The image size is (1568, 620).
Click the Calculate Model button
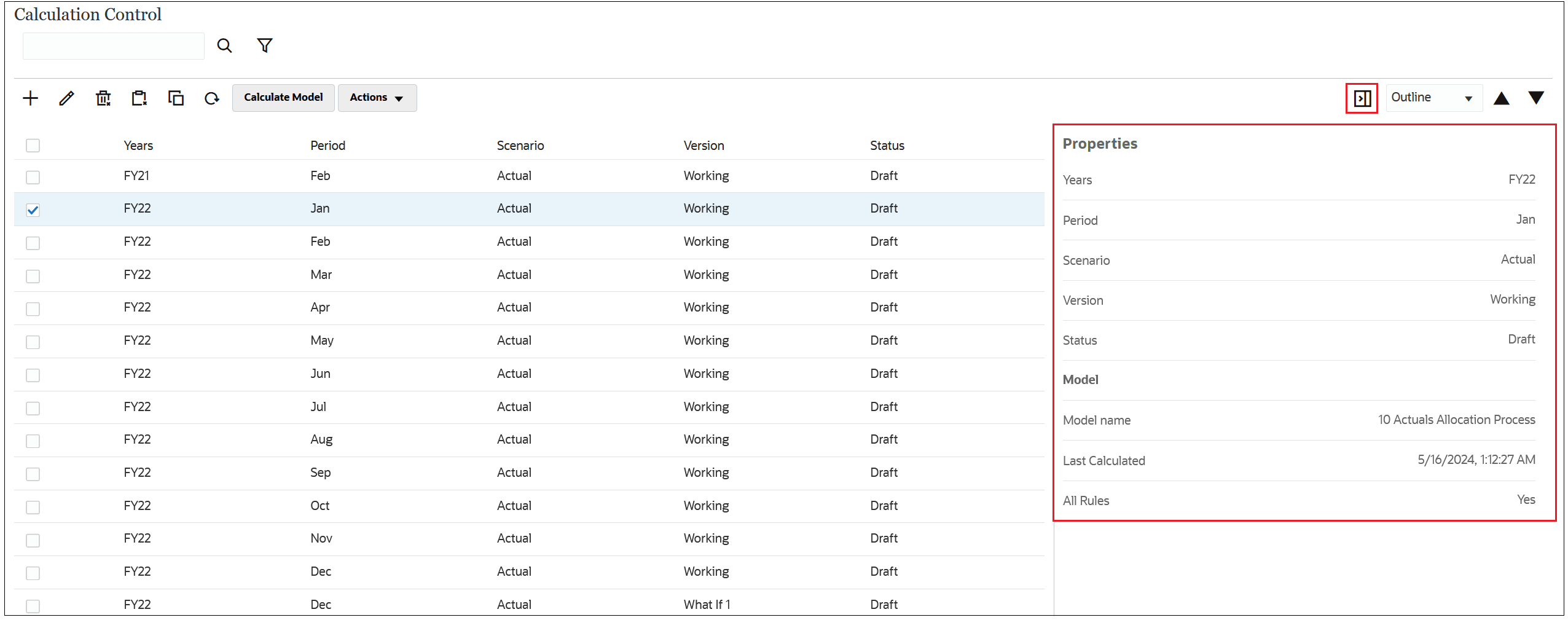(x=283, y=97)
